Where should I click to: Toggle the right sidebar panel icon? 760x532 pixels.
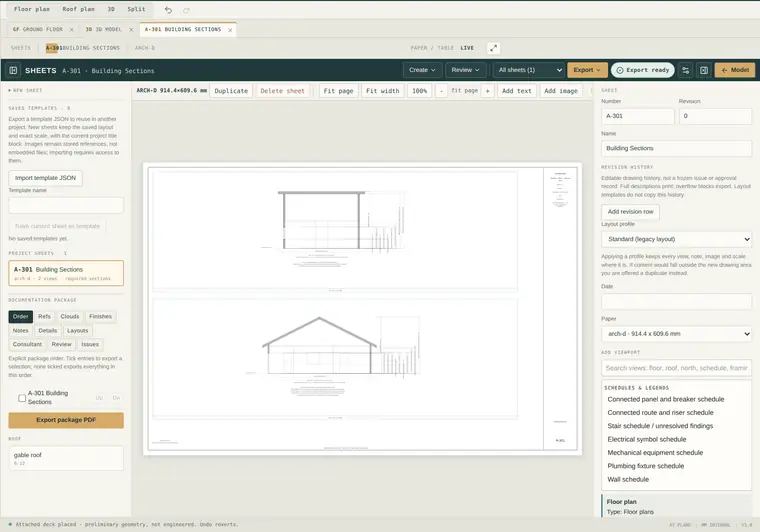(704, 70)
